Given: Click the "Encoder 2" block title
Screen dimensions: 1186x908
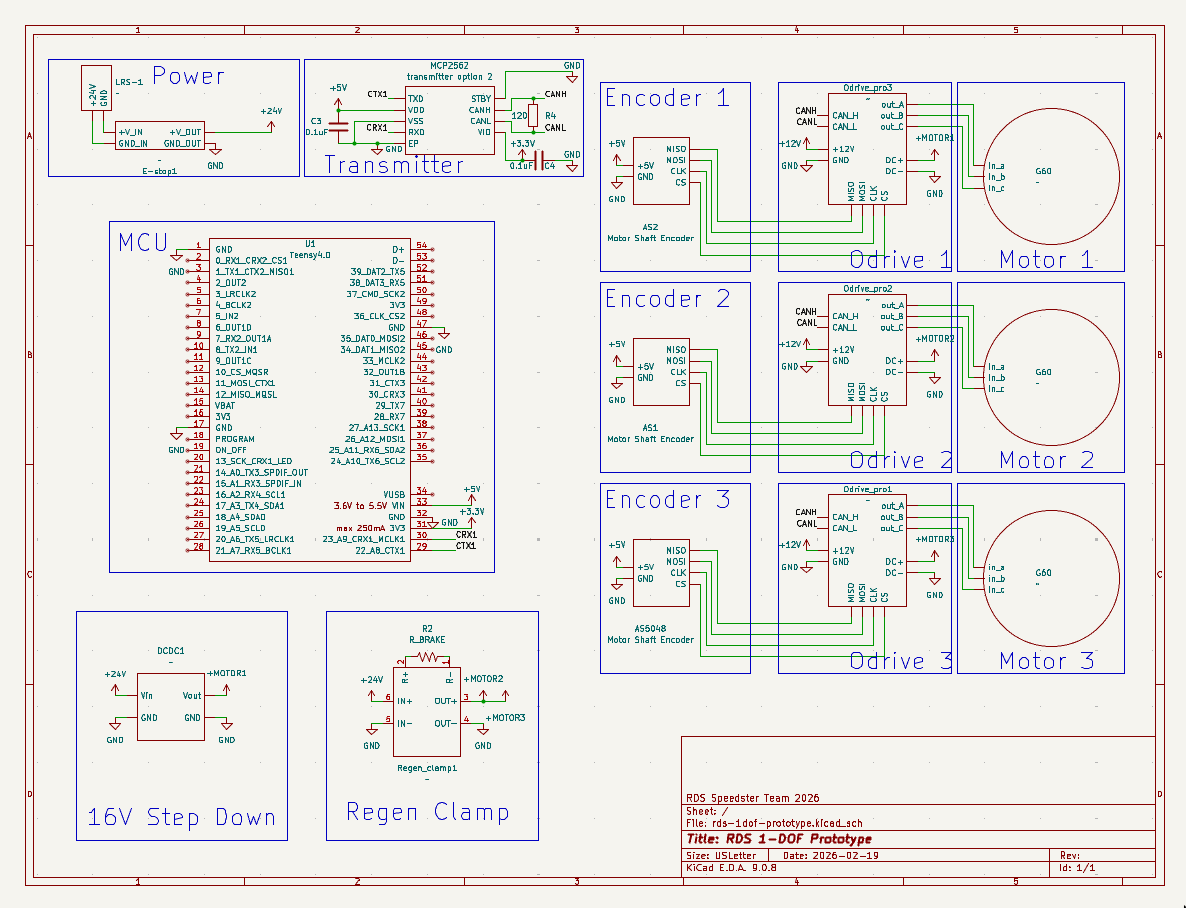Looking at the screenshot, I should tap(667, 299).
